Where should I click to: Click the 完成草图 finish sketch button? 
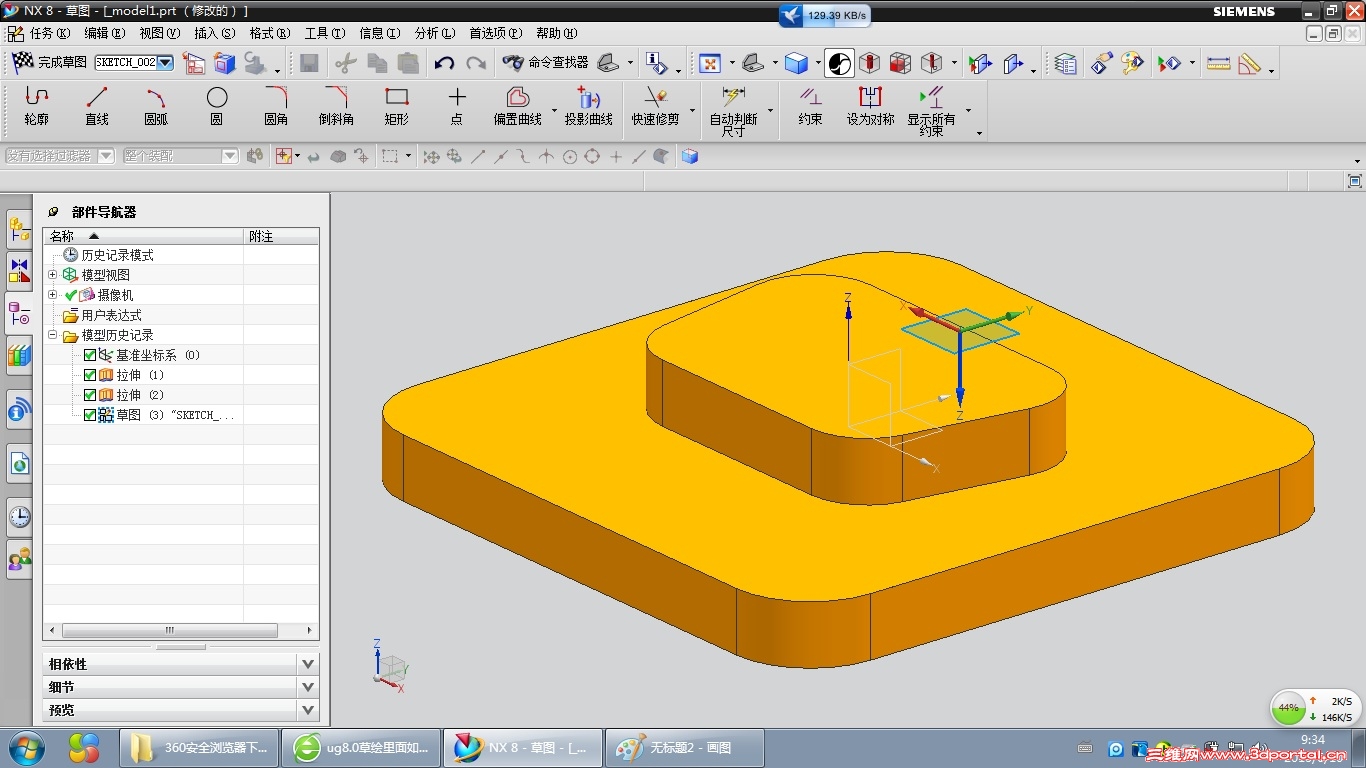click(x=50, y=62)
